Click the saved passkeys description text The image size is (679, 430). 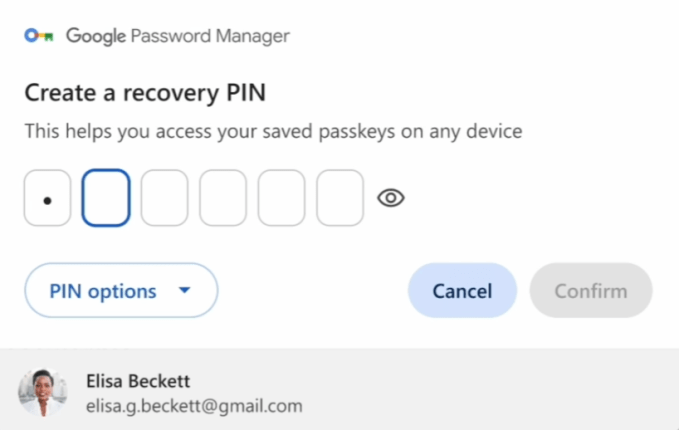(273, 131)
